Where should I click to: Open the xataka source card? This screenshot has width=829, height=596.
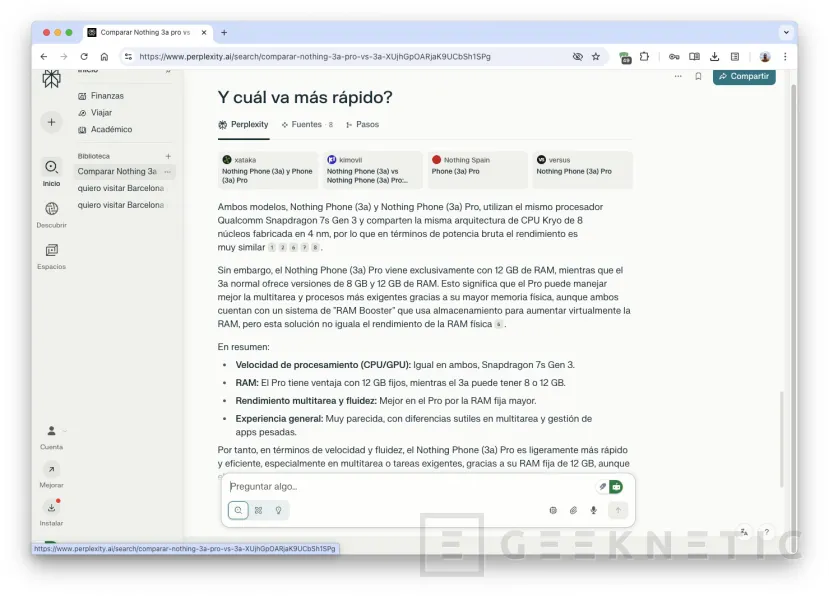click(268, 170)
